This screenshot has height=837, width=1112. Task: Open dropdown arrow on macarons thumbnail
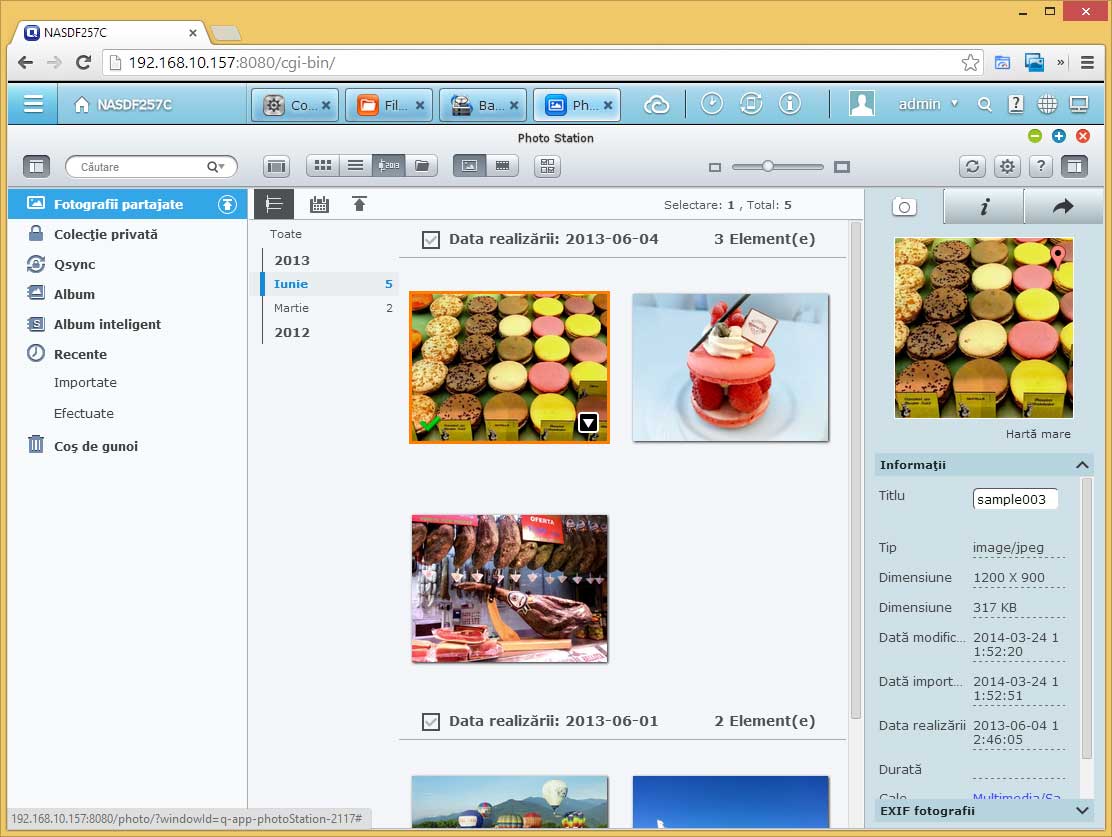click(x=588, y=423)
